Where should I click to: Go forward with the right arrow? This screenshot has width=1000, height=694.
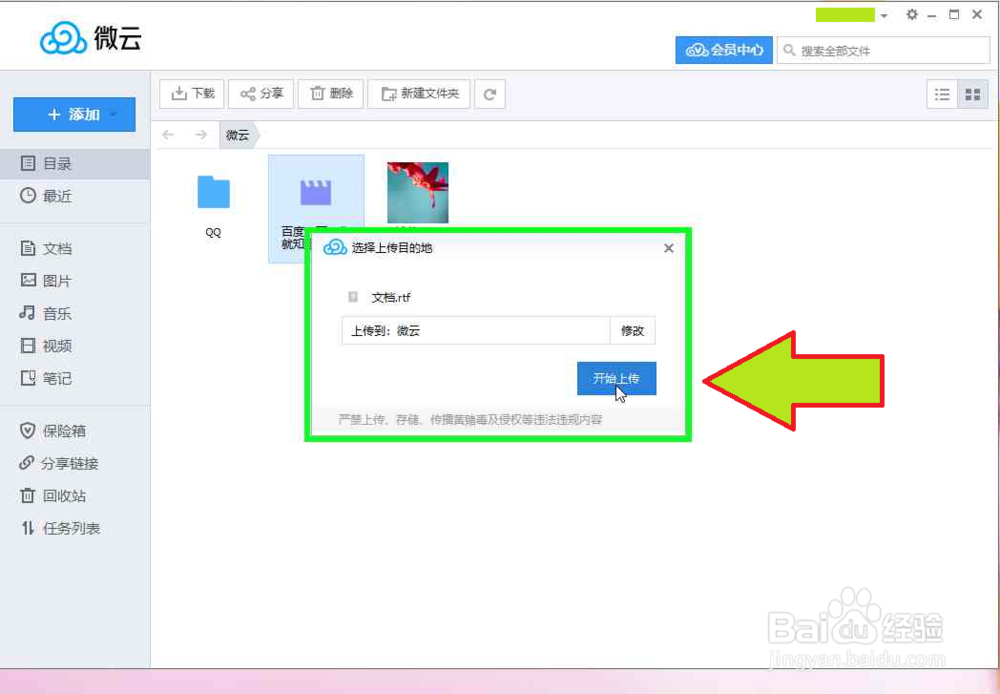click(201, 135)
